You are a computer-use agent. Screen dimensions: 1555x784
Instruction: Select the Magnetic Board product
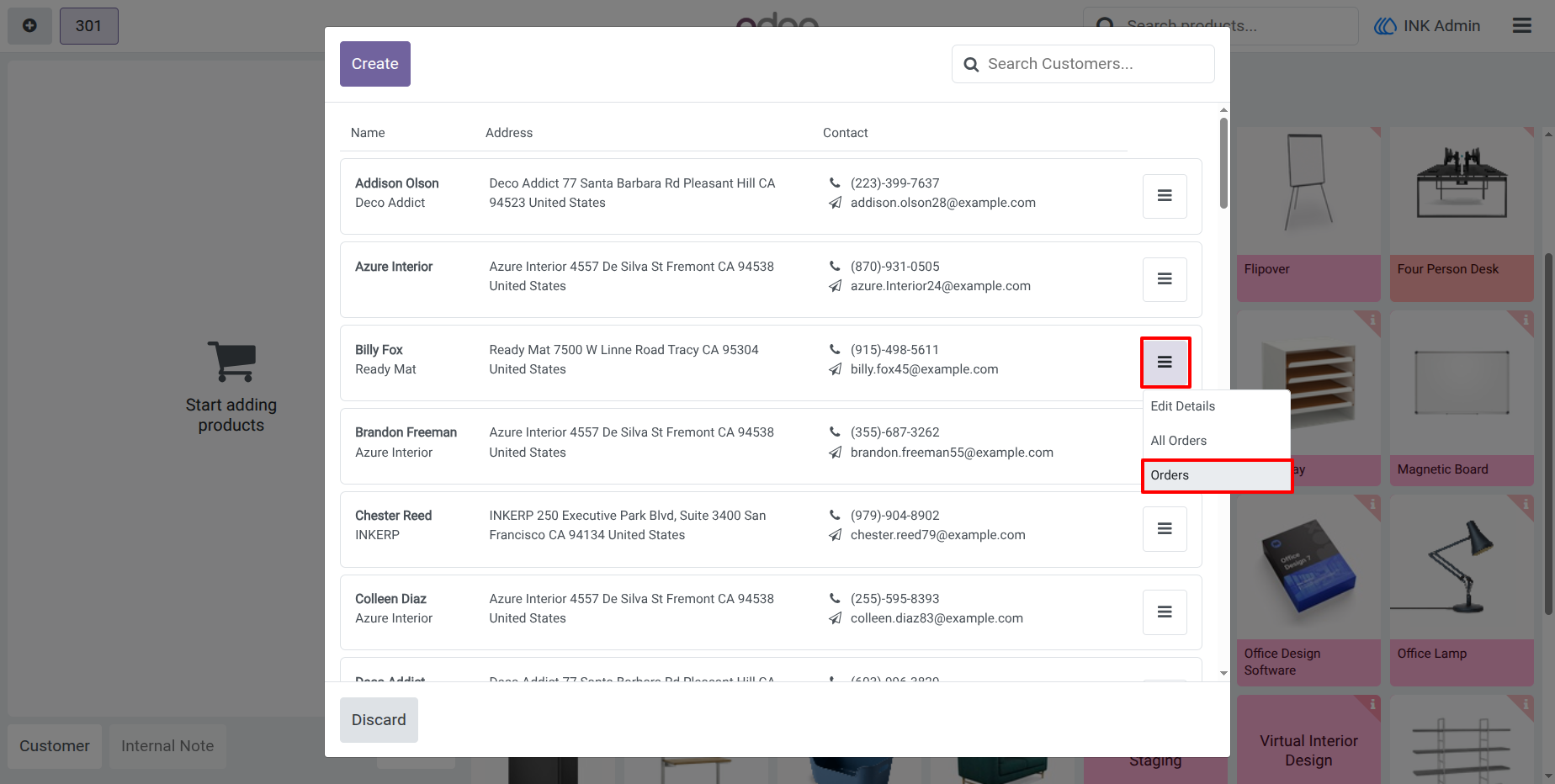pos(1462,398)
